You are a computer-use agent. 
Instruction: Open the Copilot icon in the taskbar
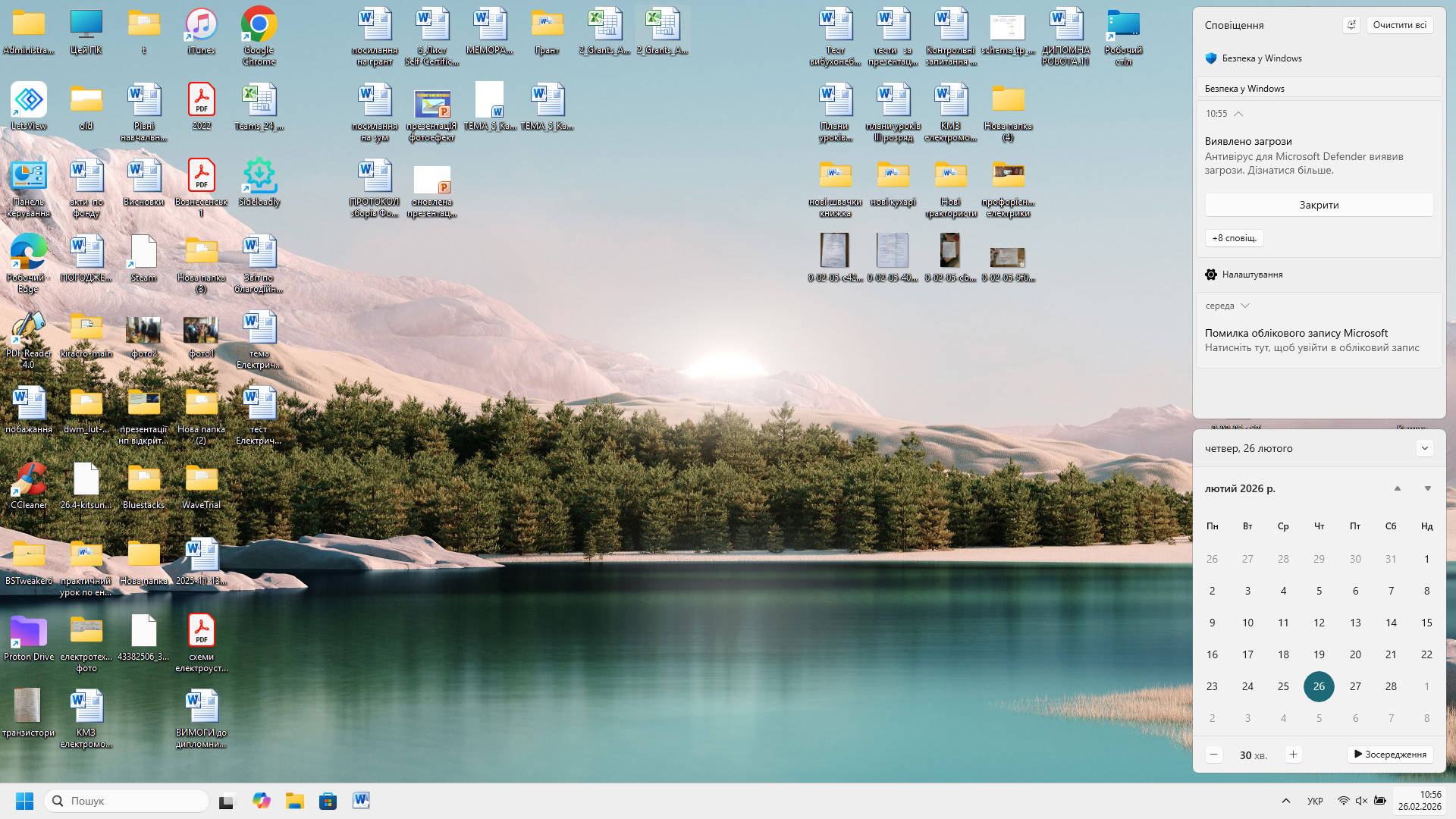tap(262, 801)
